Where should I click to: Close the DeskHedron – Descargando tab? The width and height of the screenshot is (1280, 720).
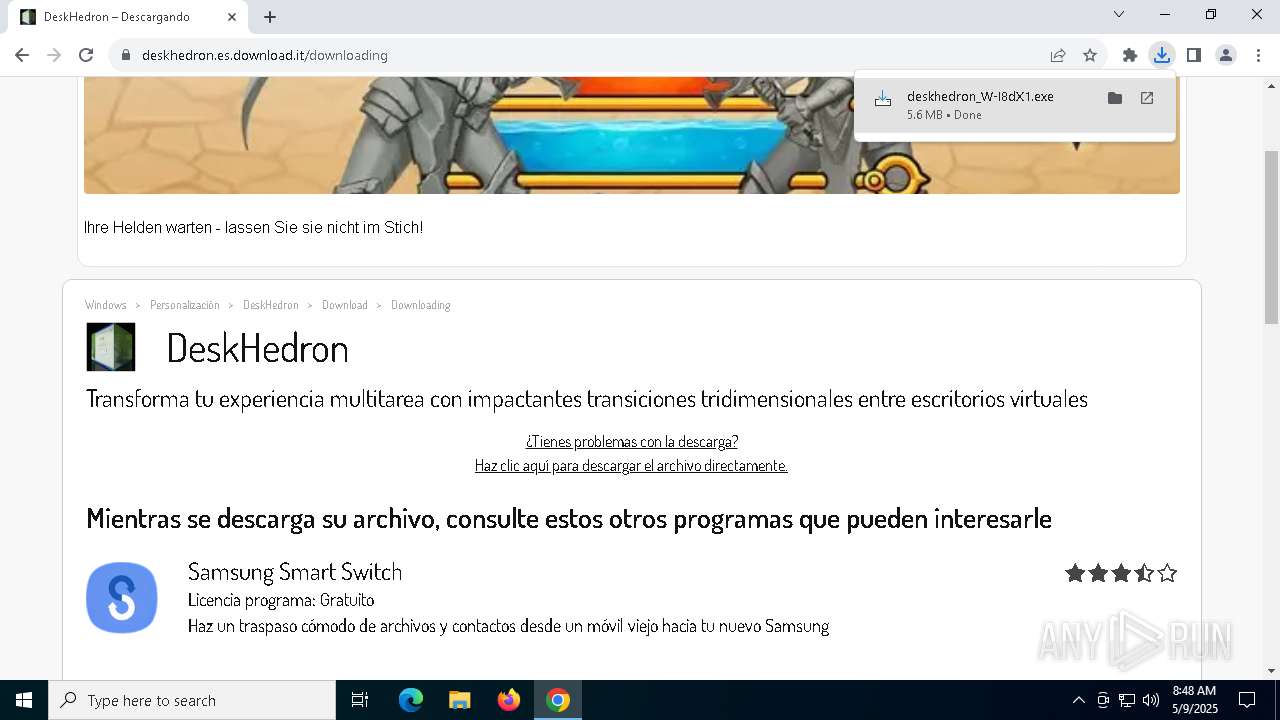point(232,17)
